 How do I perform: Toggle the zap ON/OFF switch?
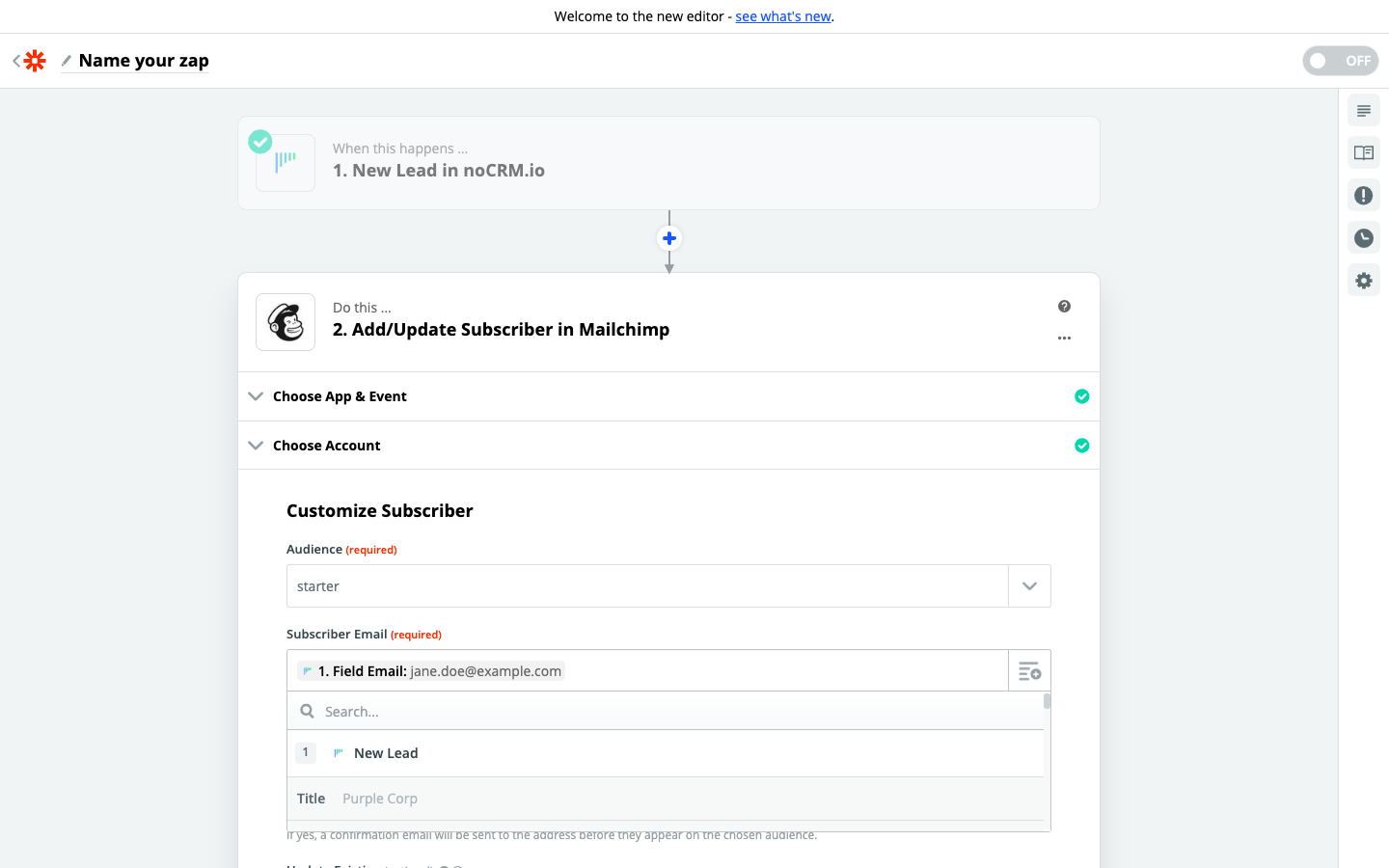pos(1340,61)
